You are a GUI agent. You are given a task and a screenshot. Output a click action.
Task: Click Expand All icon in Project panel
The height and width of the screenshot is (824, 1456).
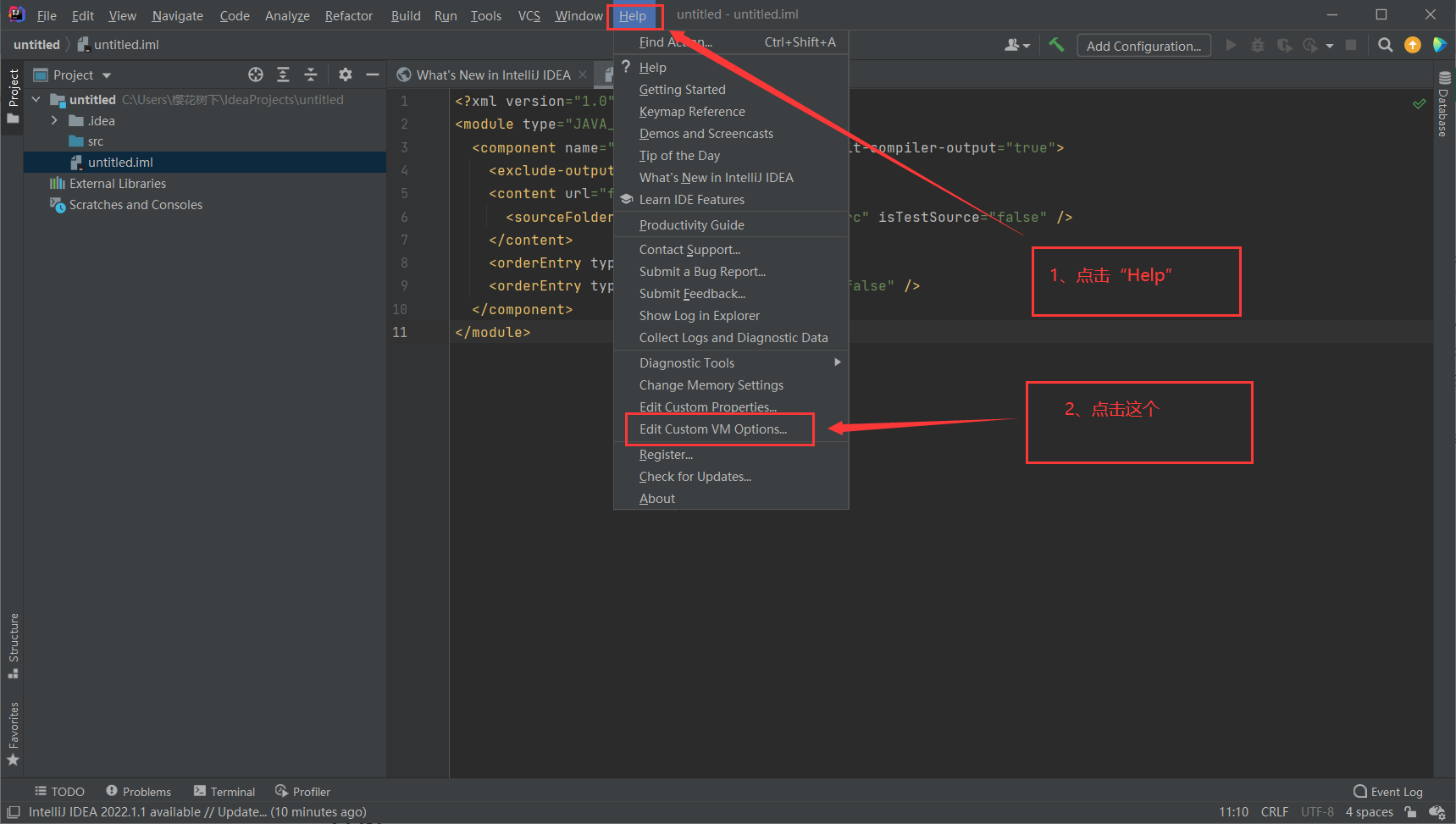283,75
